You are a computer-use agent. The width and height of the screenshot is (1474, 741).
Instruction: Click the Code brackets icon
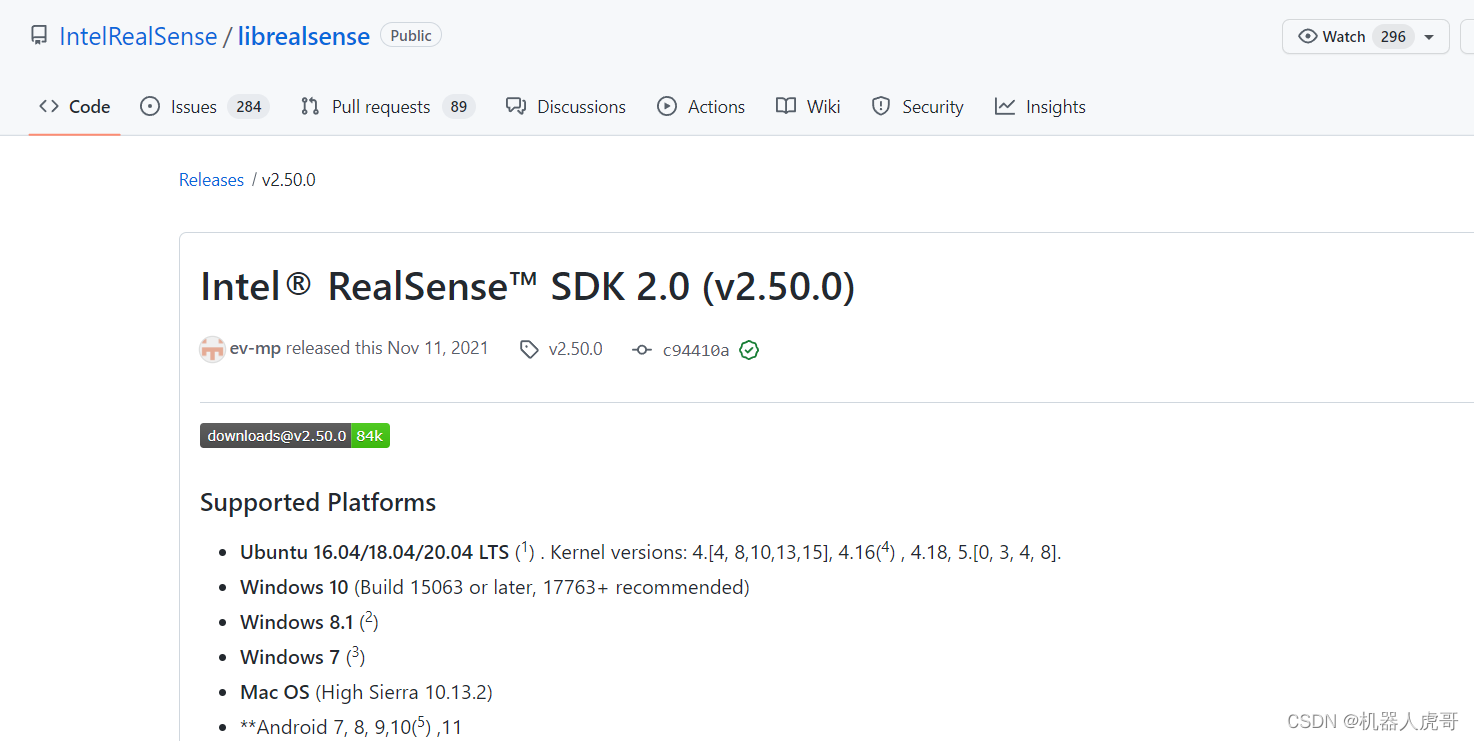(48, 106)
